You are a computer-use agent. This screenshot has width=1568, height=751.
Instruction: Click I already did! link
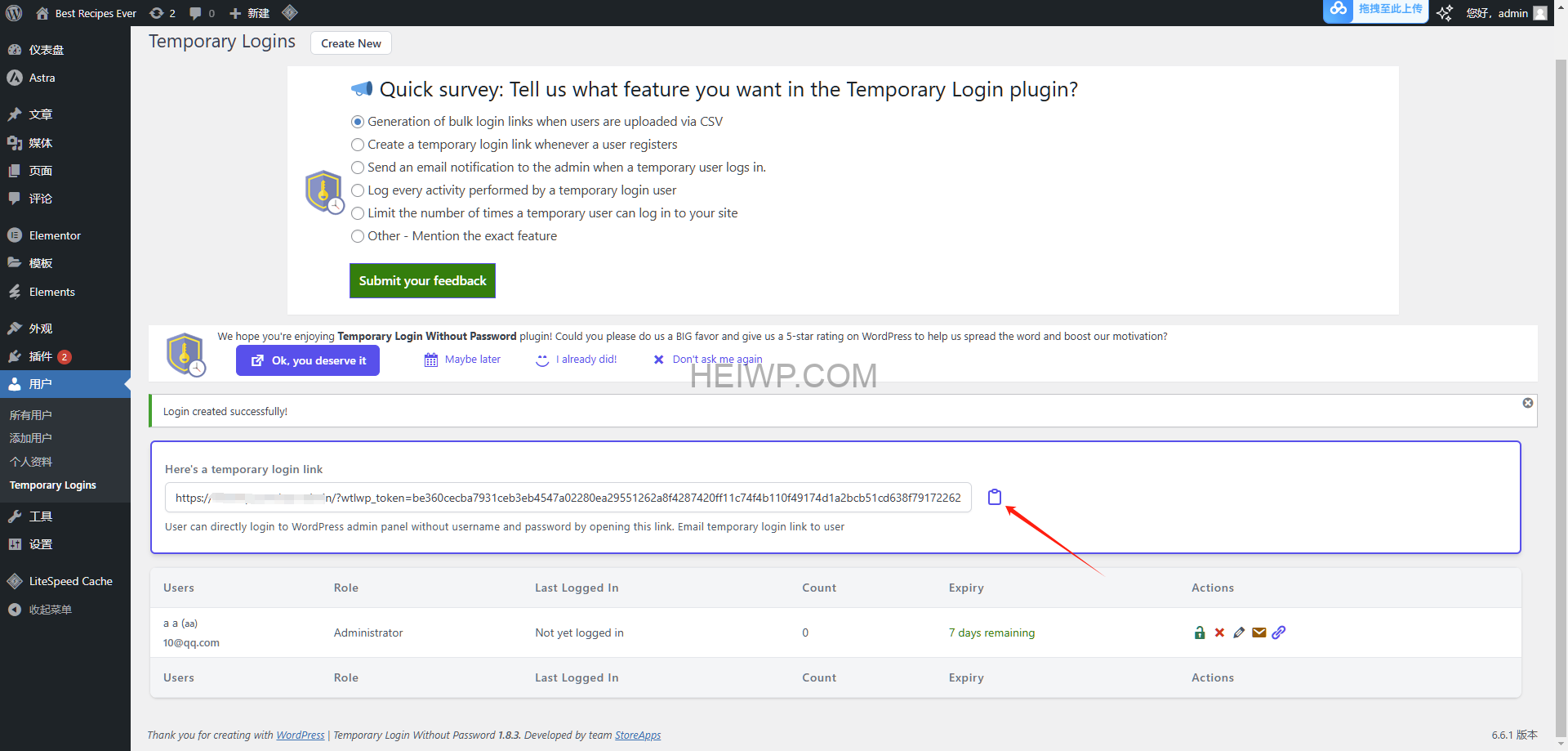(x=577, y=360)
